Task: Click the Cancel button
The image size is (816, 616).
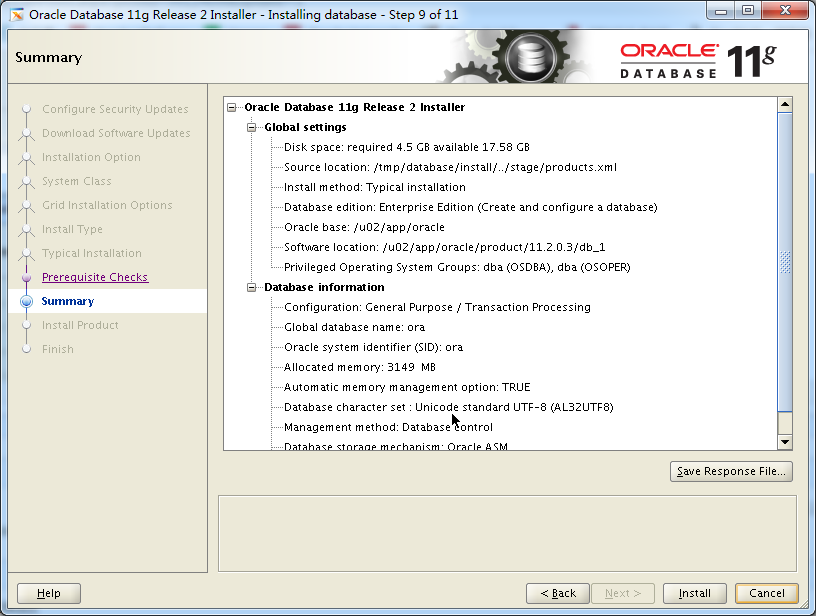Action: (767, 593)
